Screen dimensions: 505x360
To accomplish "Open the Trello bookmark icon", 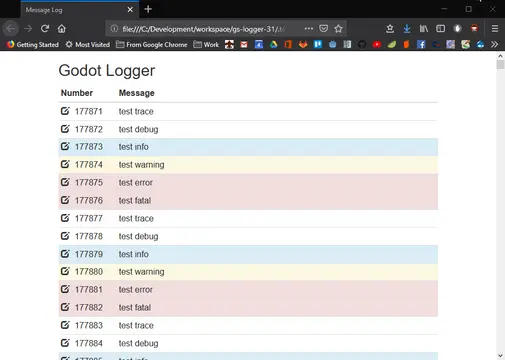I will (x=318, y=44).
